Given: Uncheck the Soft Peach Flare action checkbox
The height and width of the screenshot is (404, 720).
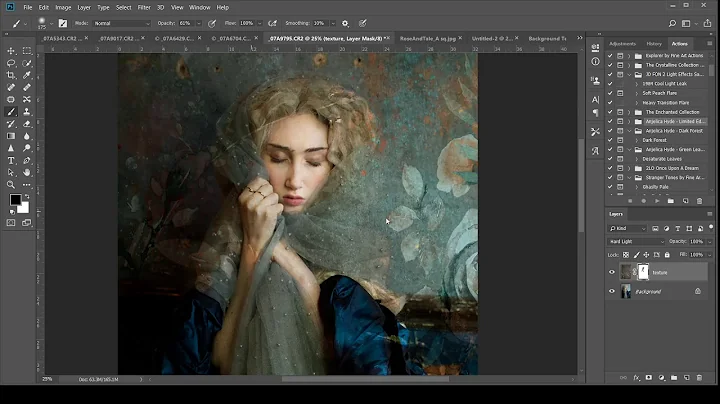Looking at the screenshot, I should click(611, 93).
